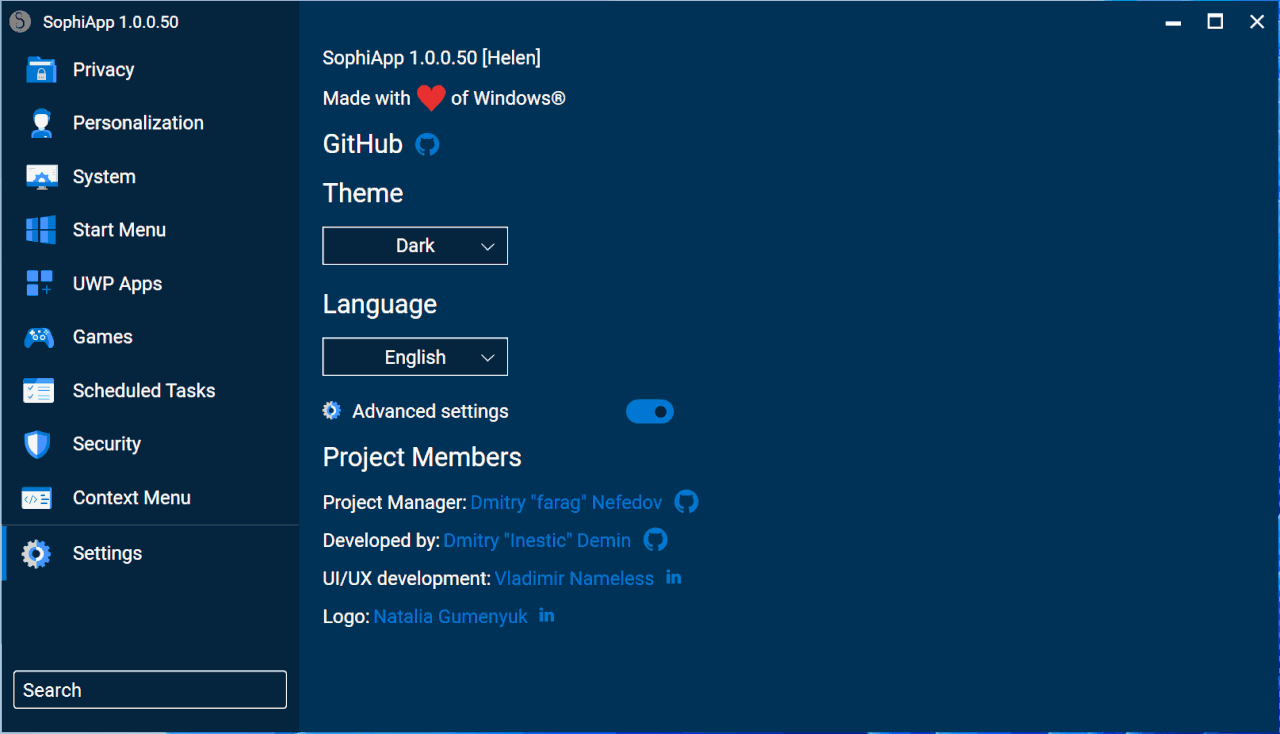Click the Settings gear icon in sidebar

[x=36, y=554]
